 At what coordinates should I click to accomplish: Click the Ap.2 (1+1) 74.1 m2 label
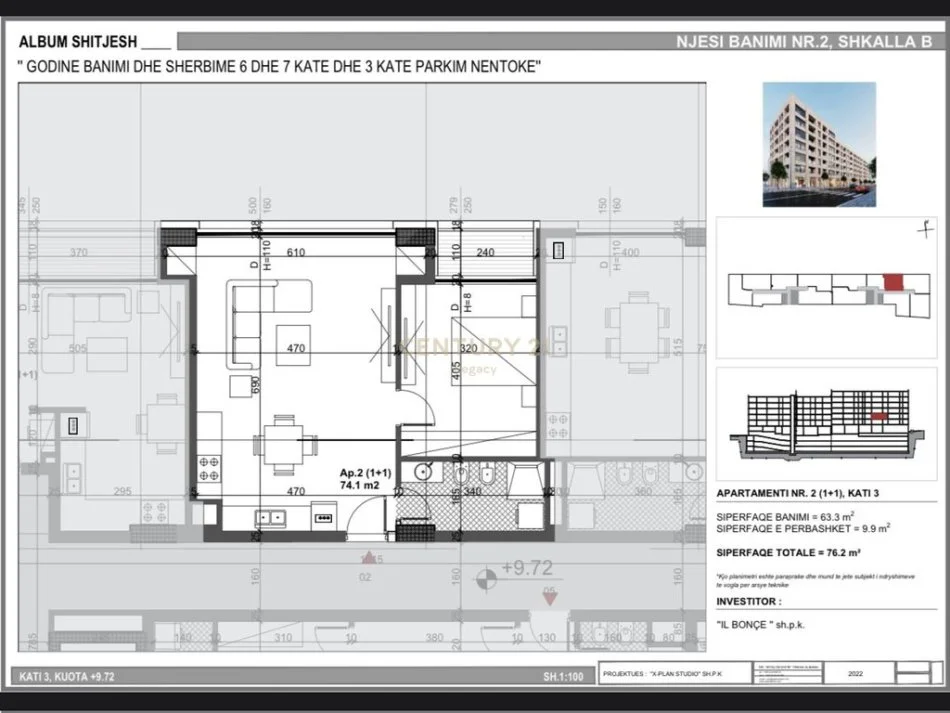359,478
